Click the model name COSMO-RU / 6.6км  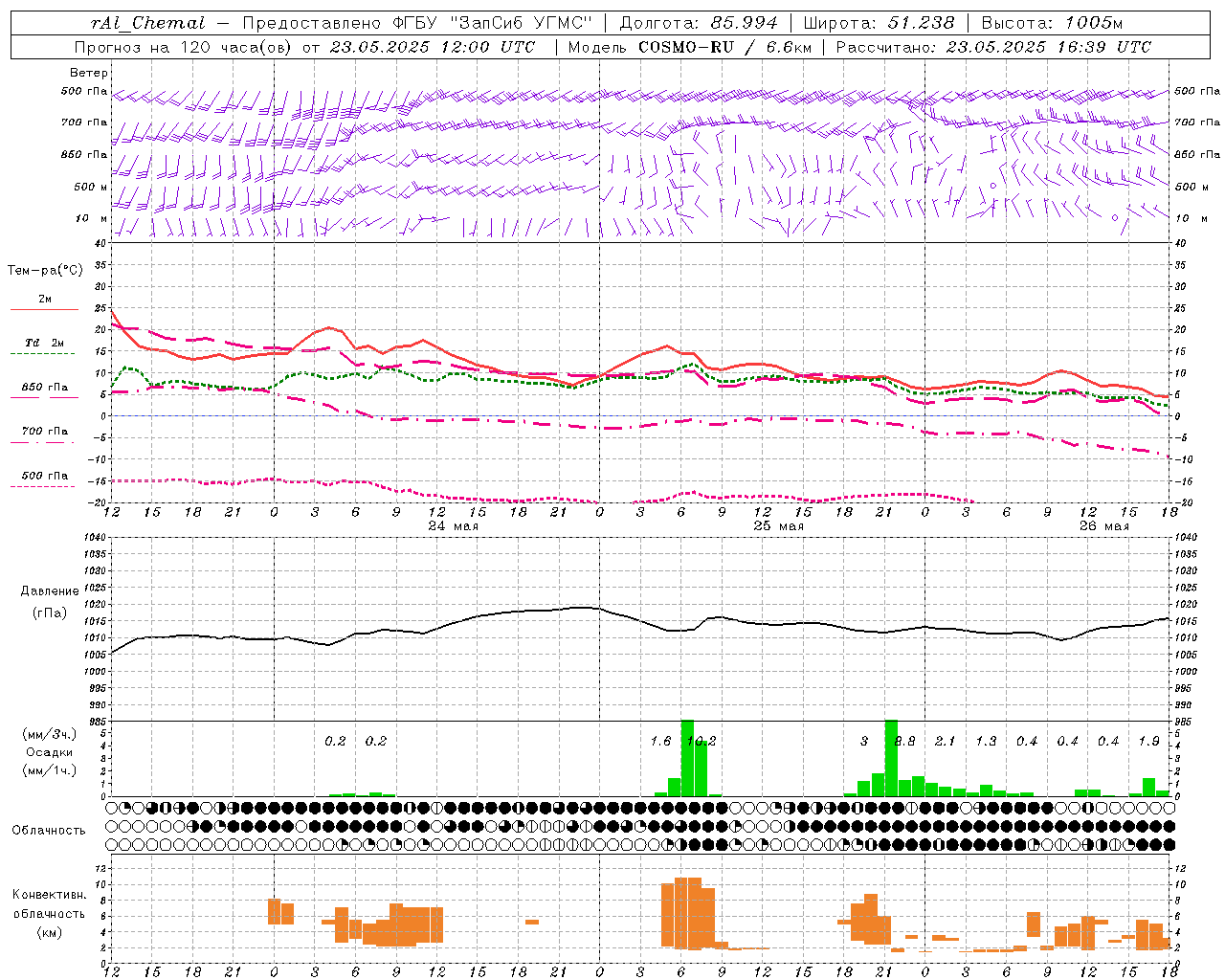[724, 47]
